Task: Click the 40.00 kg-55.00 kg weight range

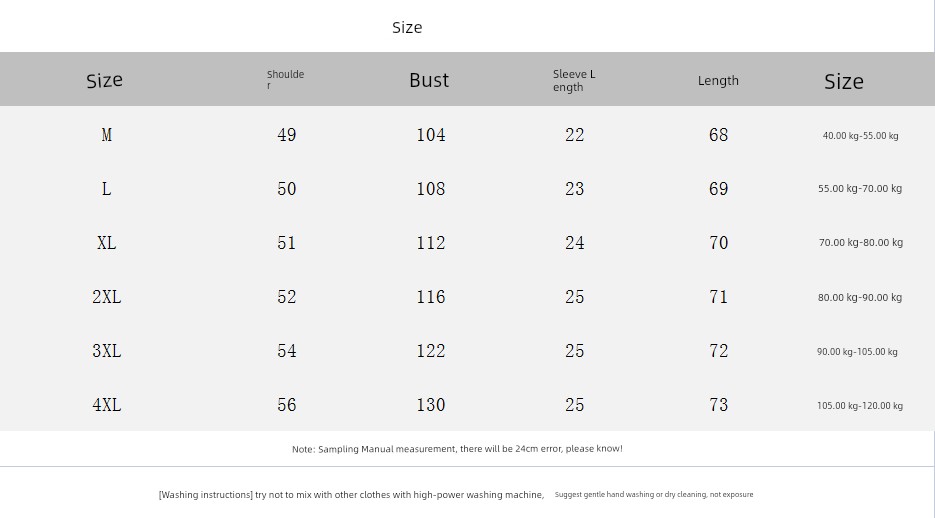Action: coord(860,136)
